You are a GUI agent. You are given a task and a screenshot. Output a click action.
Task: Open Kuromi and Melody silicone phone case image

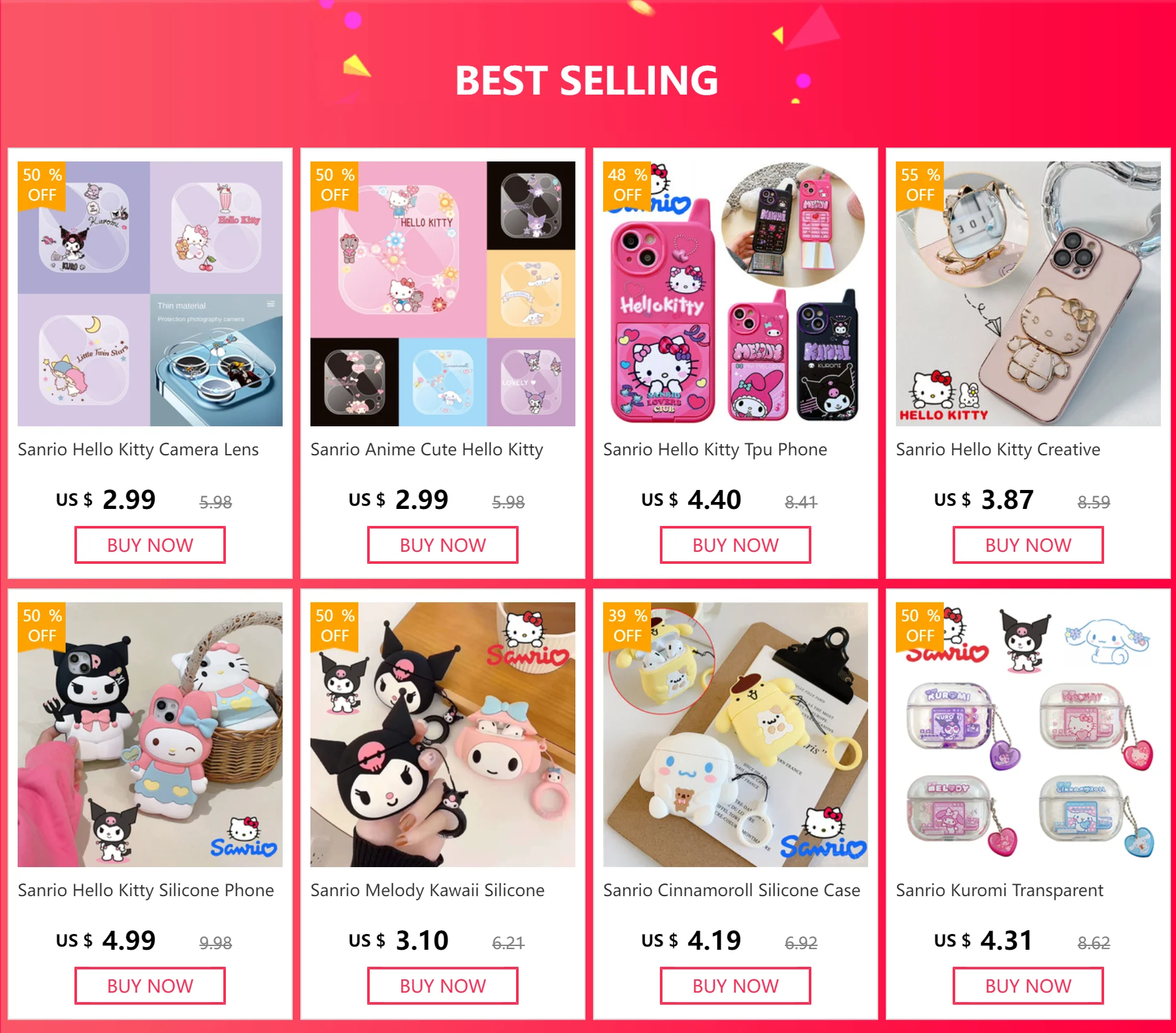pyautogui.click(x=150, y=735)
